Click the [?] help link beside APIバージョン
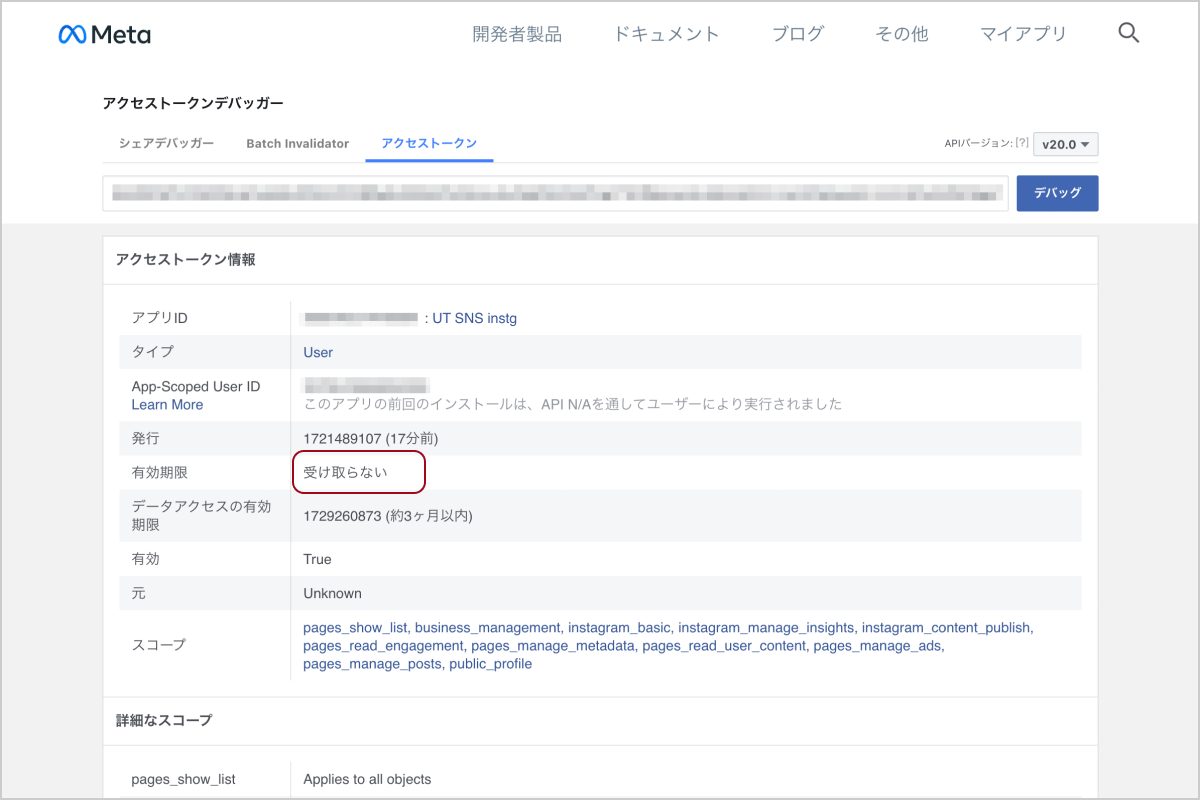 (x=1021, y=143)
